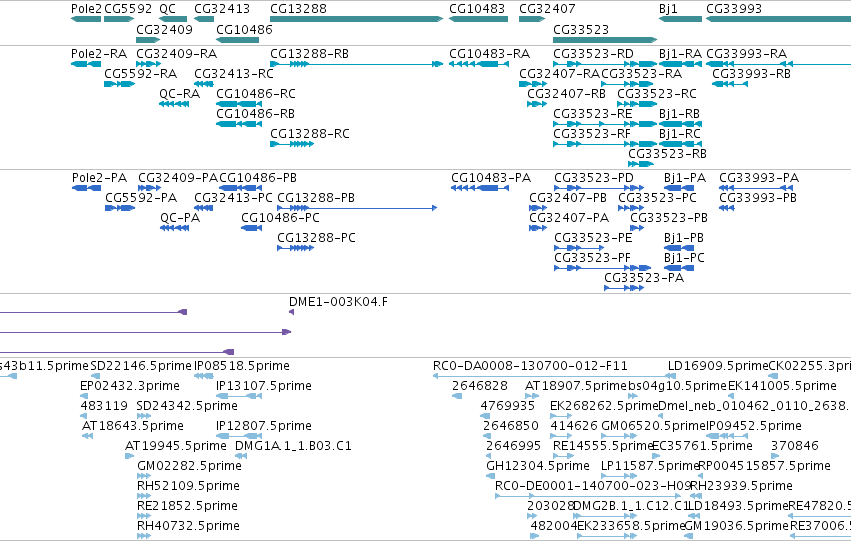Click the CG10483 gene label
This screenshot has width=851, height=541.
477,9
